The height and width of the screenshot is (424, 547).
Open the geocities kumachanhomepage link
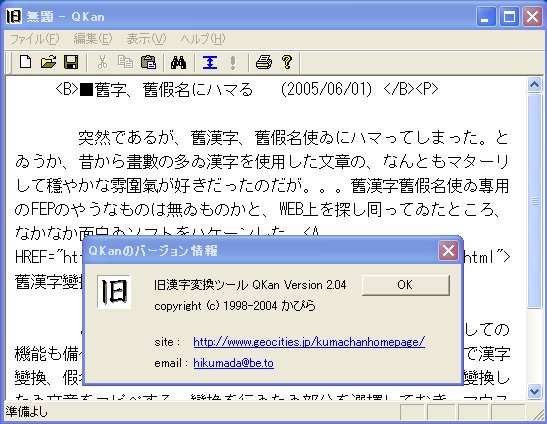coord(309,342)
